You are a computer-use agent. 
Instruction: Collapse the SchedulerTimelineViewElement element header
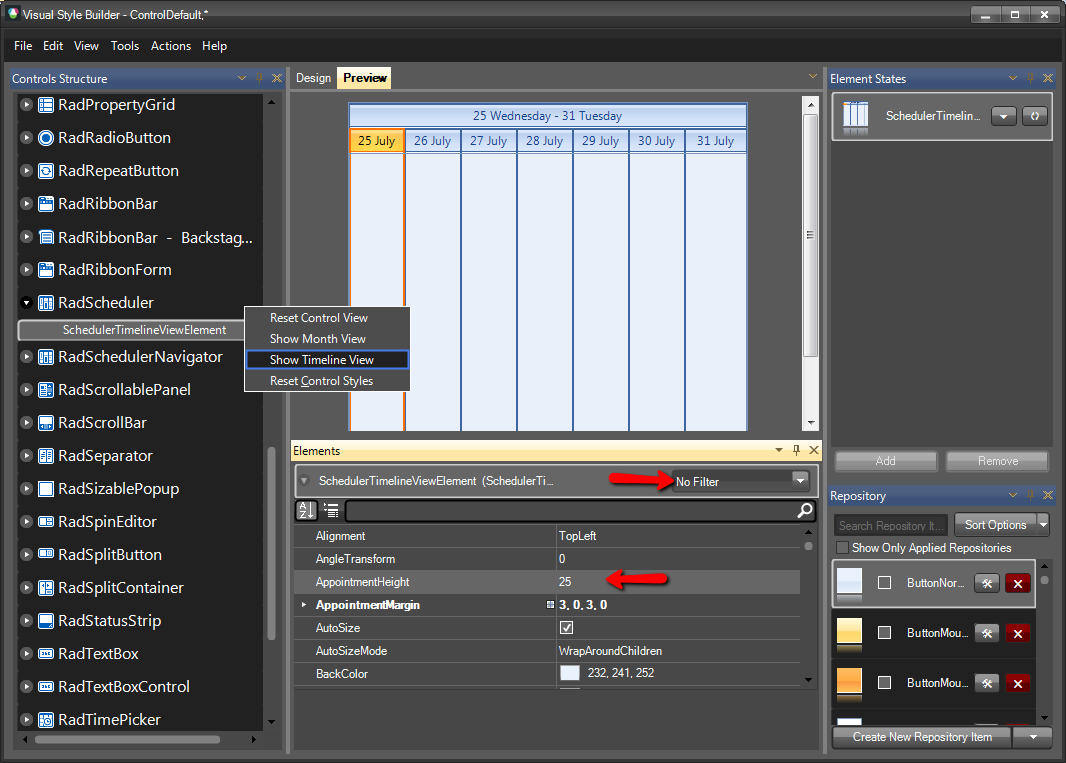coord(305,481)
